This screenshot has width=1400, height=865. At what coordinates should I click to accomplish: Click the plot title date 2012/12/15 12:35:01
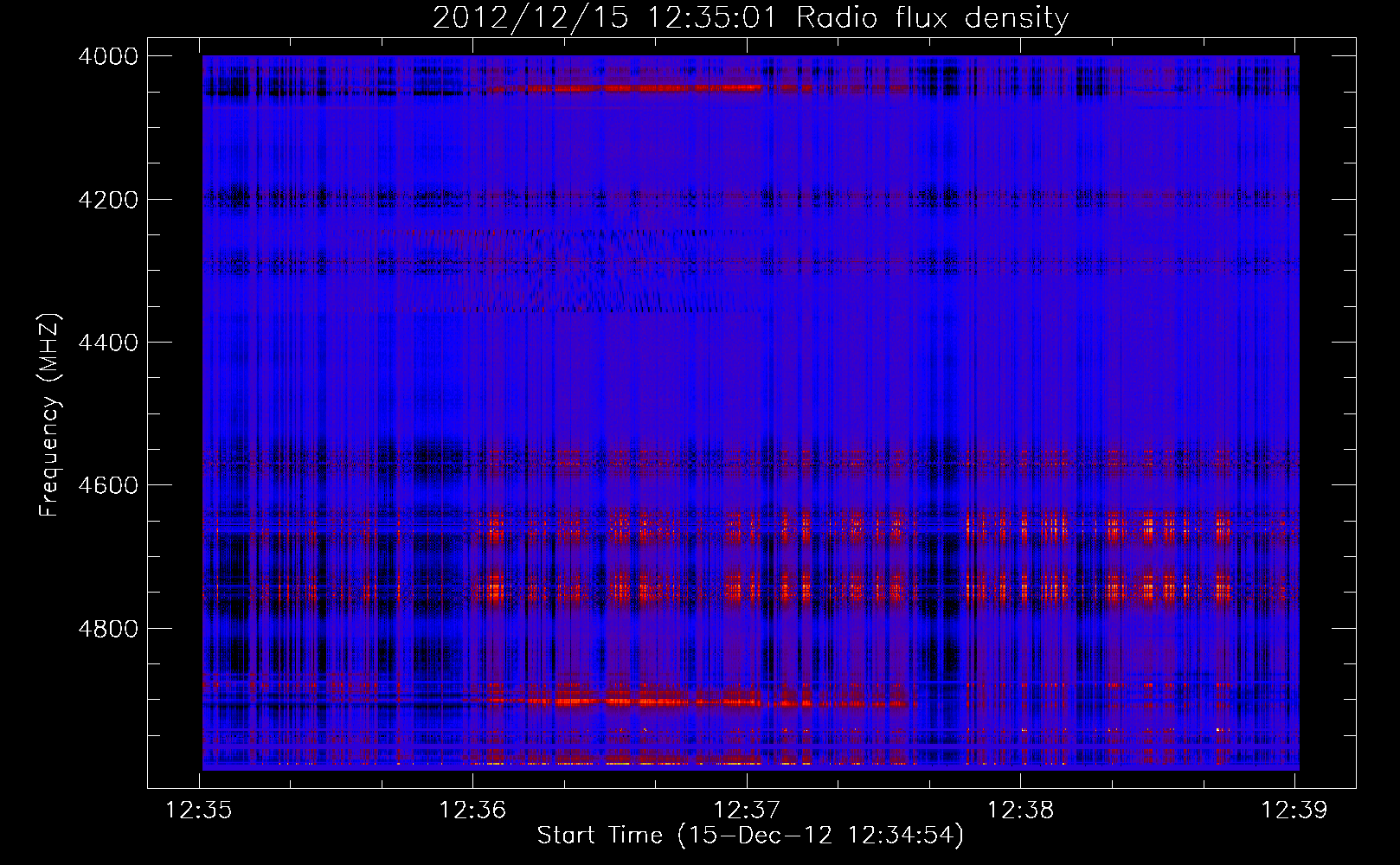pyautogui.click(x=605, y=18)
